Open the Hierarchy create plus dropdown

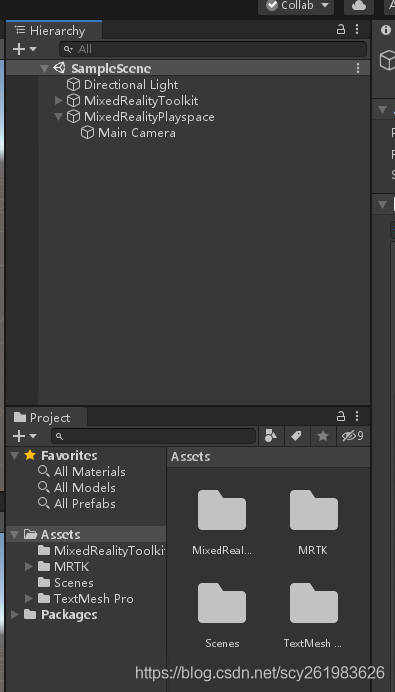(24, 49)
